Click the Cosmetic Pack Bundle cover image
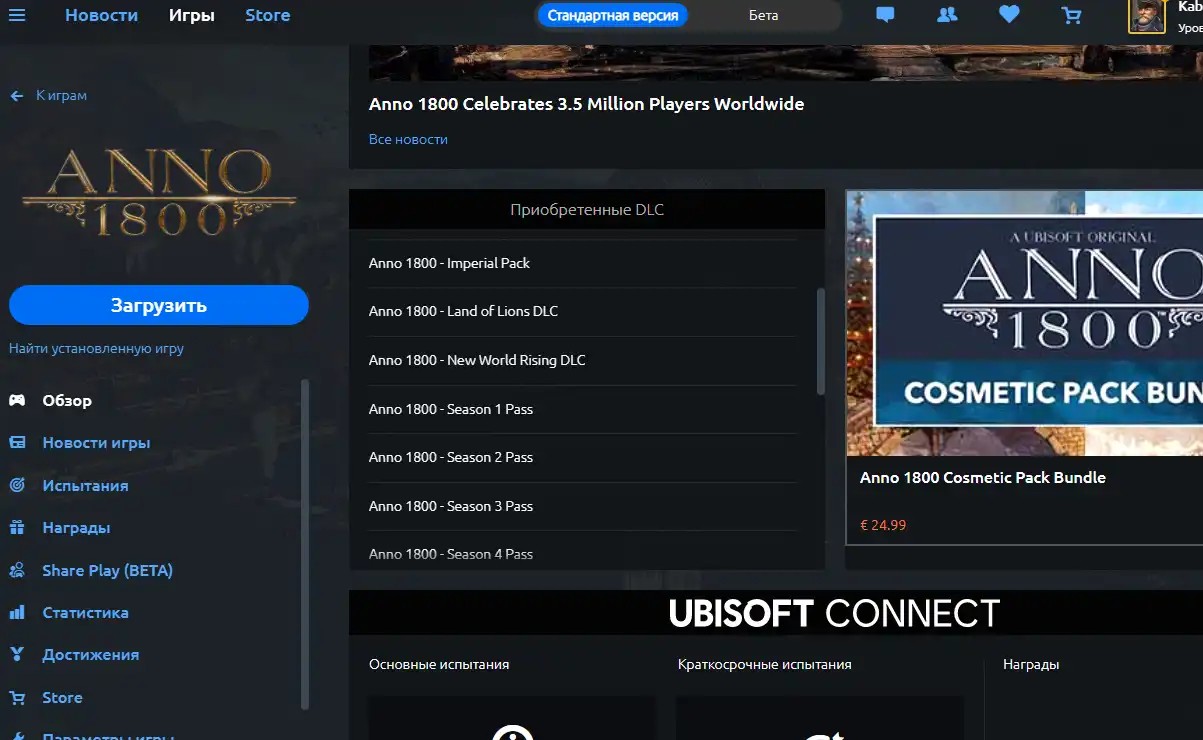This screenshot has height=740, width=1203. coord(1024,323)
